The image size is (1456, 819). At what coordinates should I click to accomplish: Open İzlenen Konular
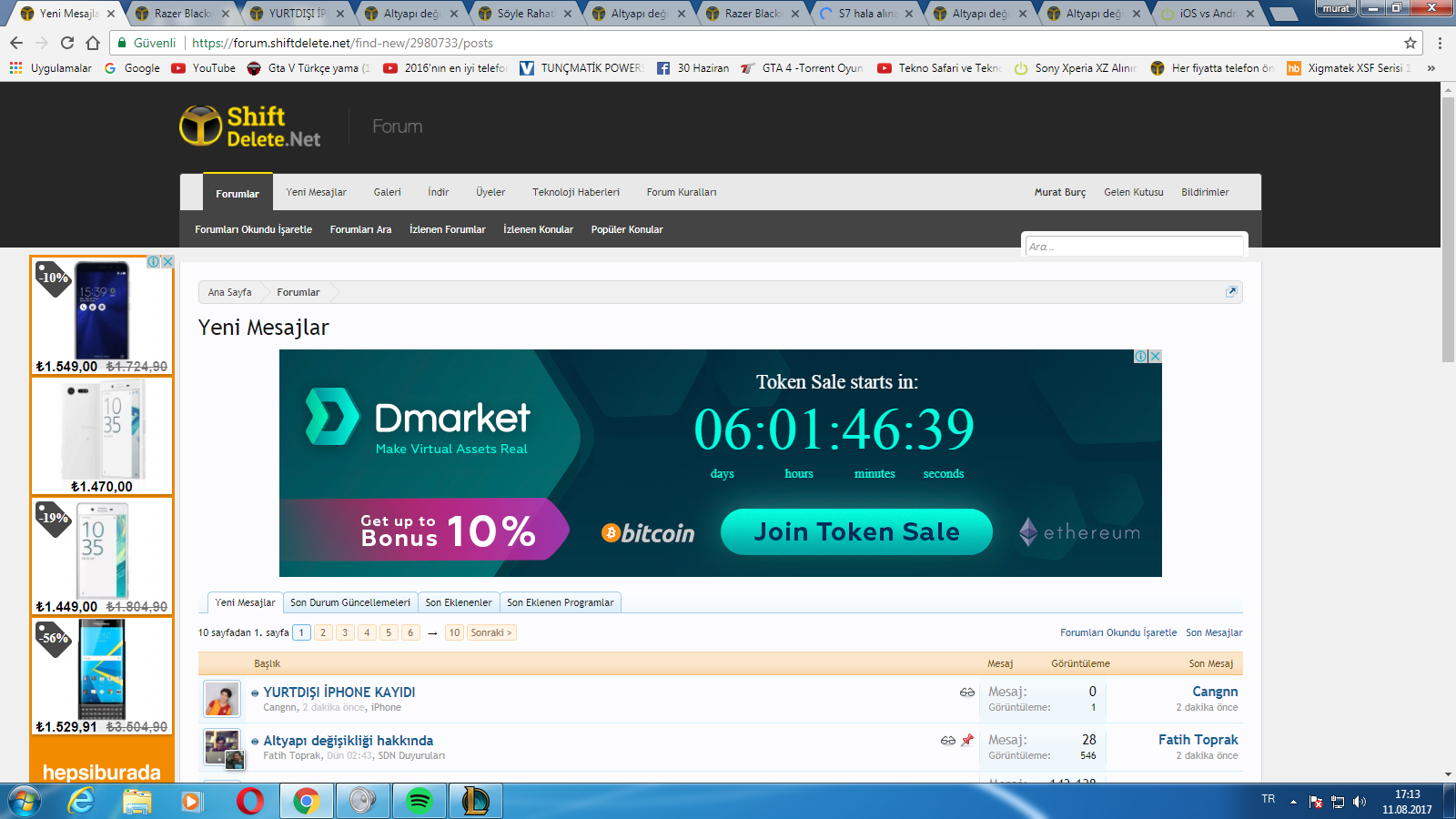(538, 229)
